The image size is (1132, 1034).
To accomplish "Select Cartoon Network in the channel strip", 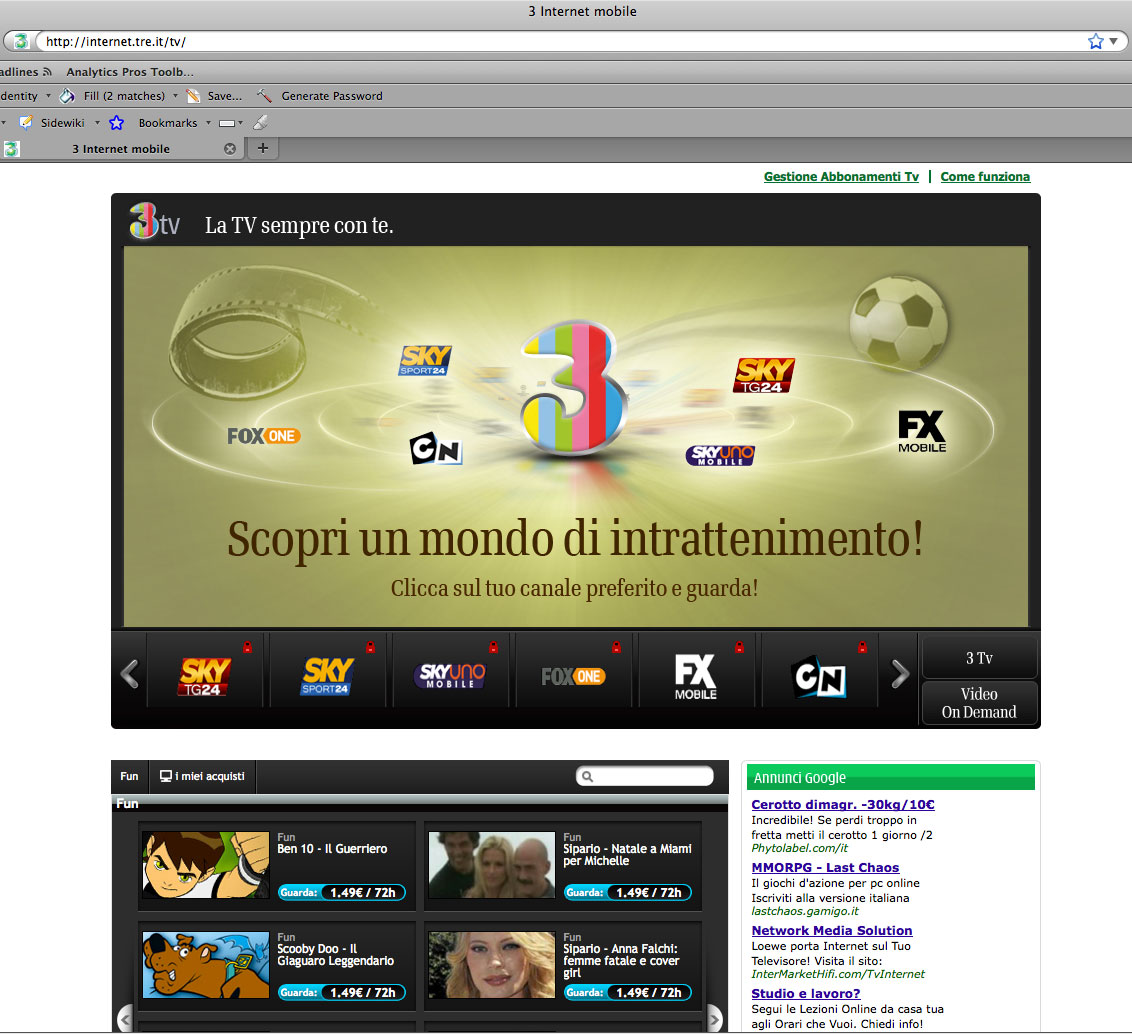I will pos(819,676).
